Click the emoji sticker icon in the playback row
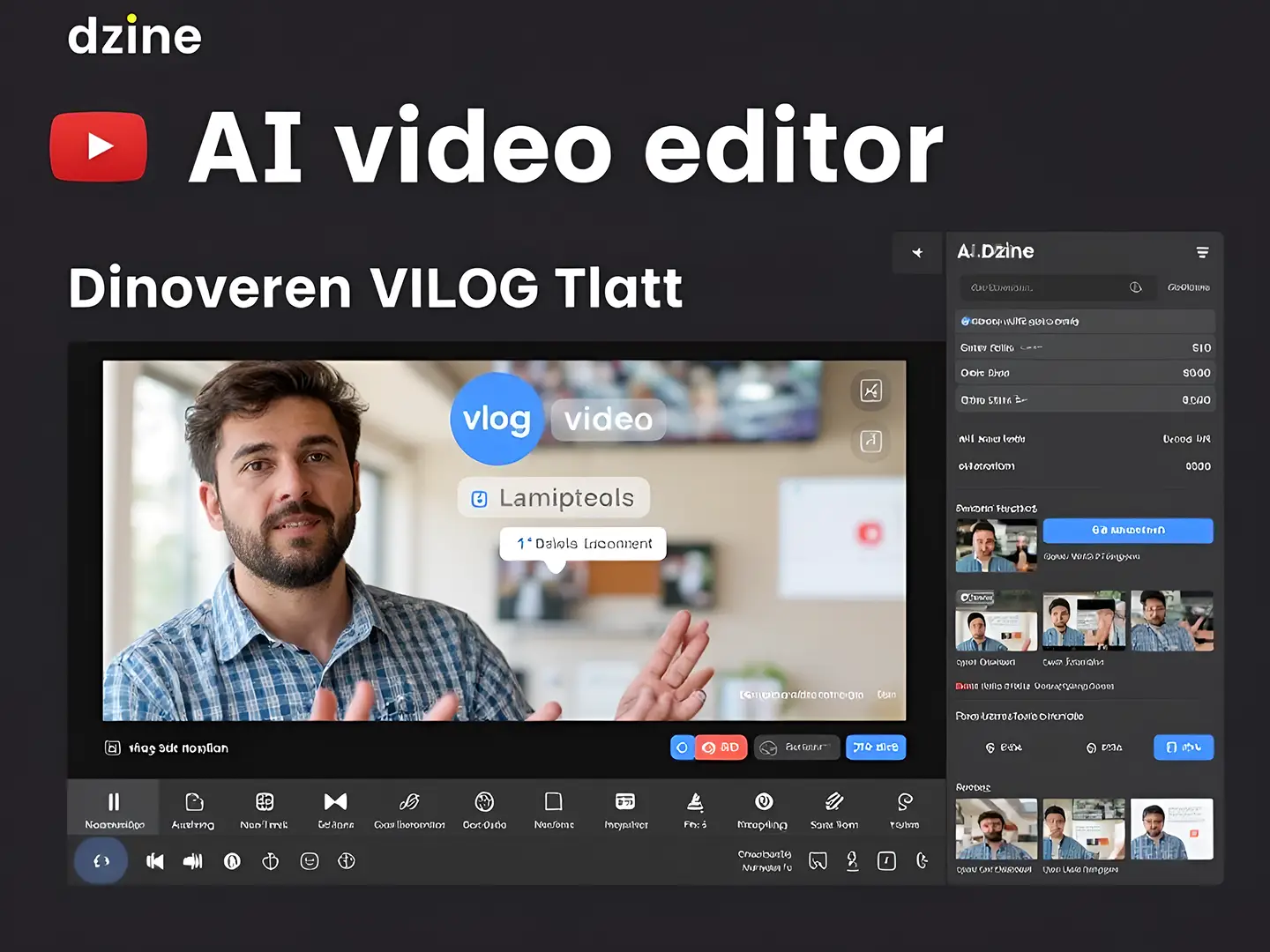 coord(309,861)
